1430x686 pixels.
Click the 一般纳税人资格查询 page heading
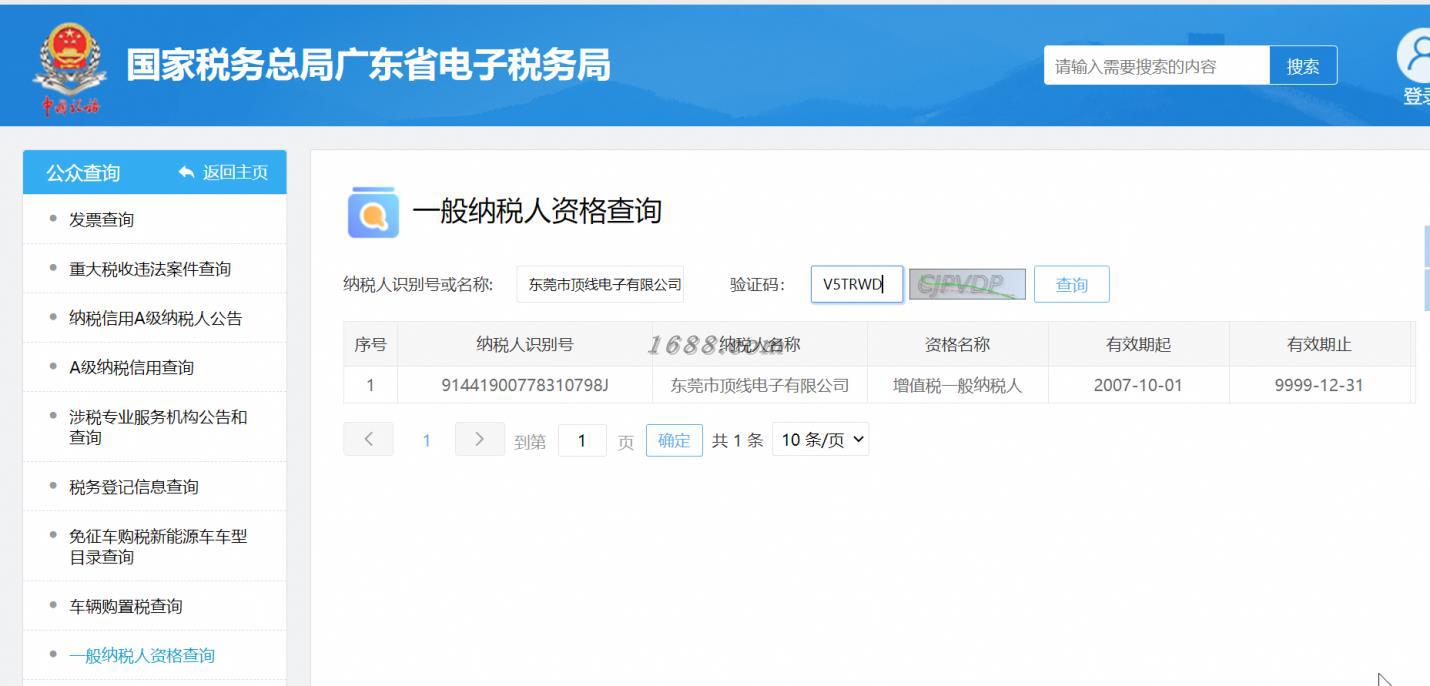pos(537,211)
